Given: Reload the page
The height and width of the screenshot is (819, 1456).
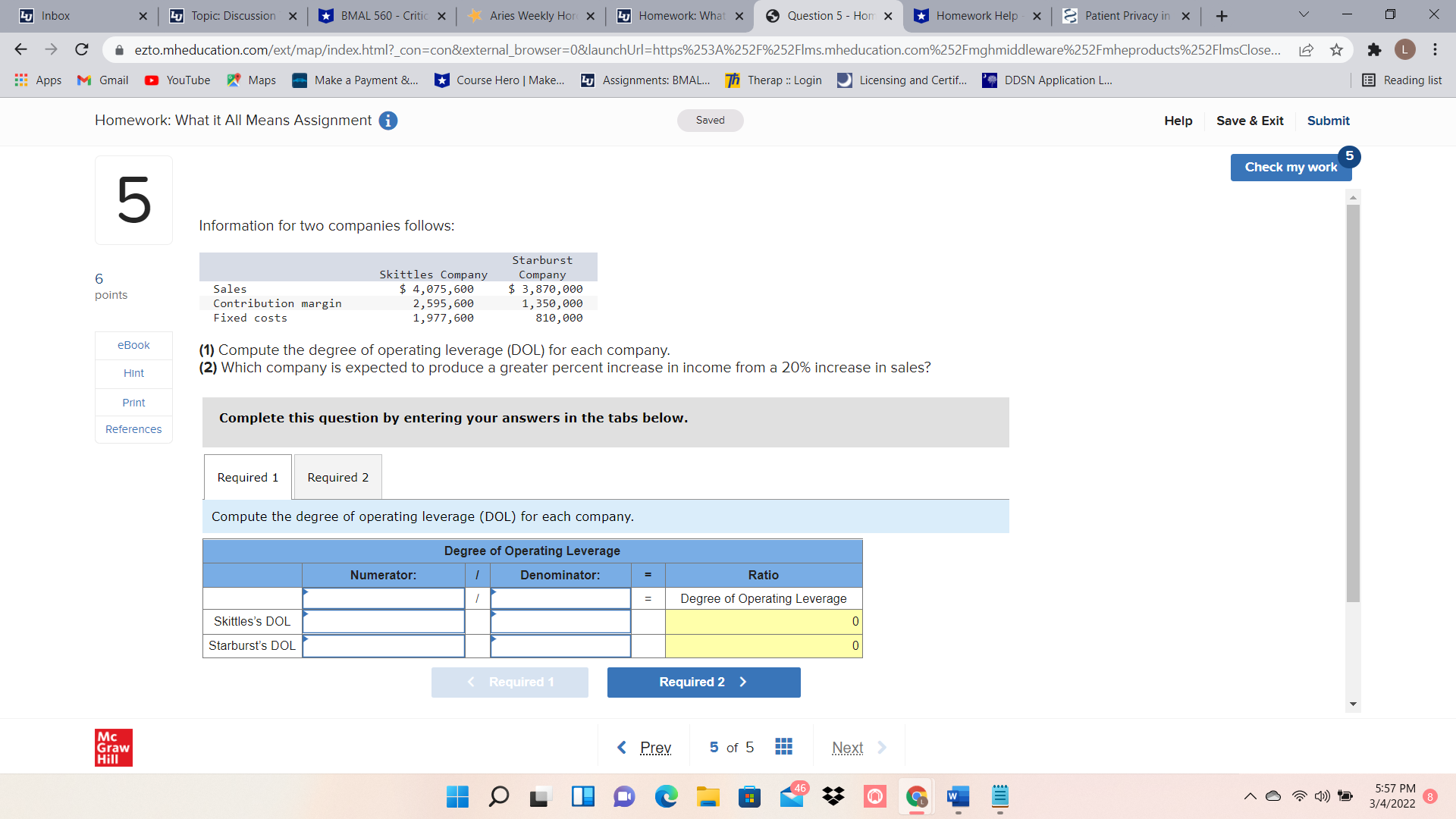Looking at the screenshot, I should click(x=82, y=50).
